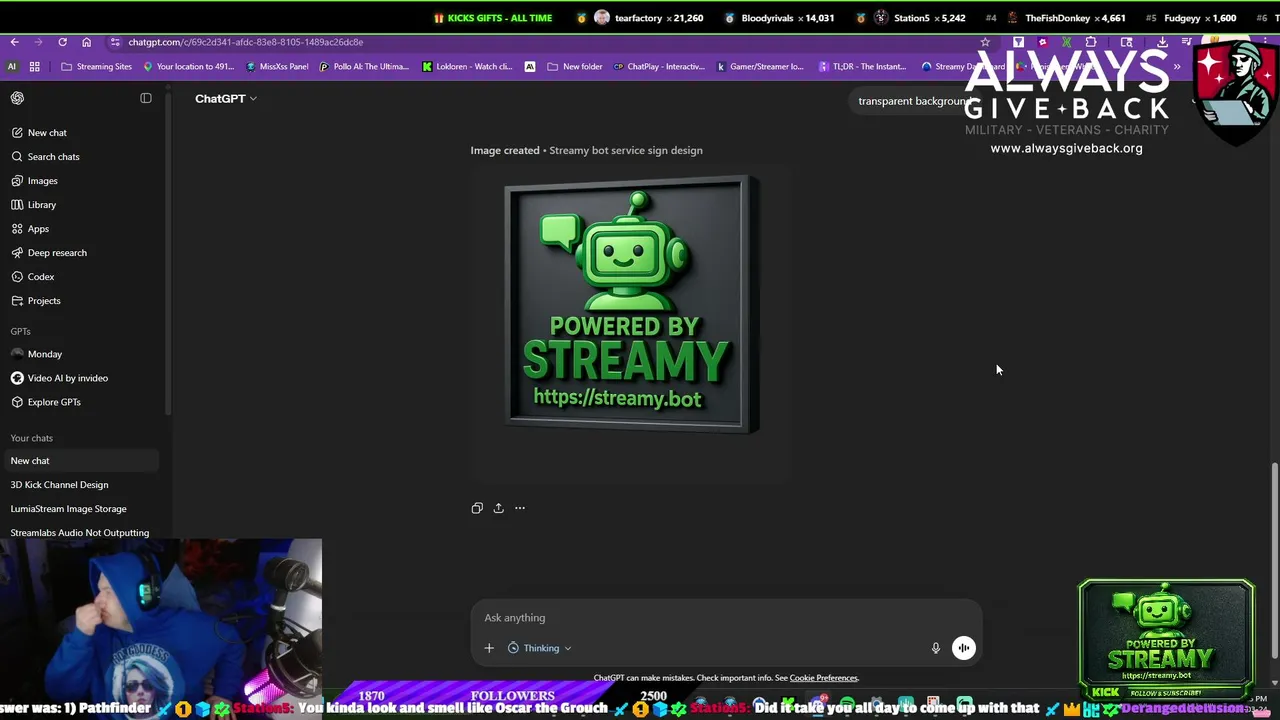Open the New folder bookmark folder
Image resolution: width=1280 pixels, height=720 pixels.
tap(575, 67)
